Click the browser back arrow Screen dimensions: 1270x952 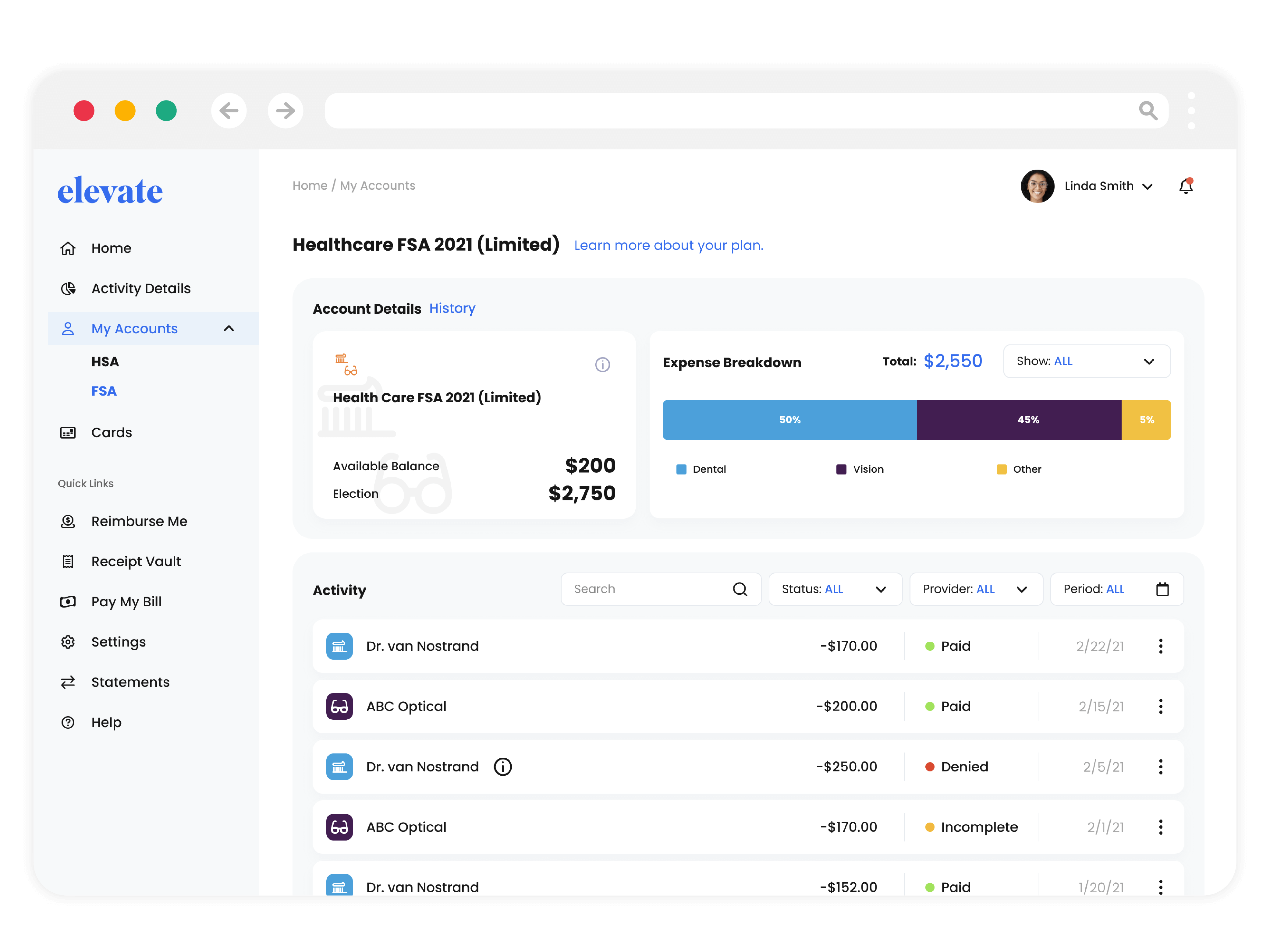point(229,110)
